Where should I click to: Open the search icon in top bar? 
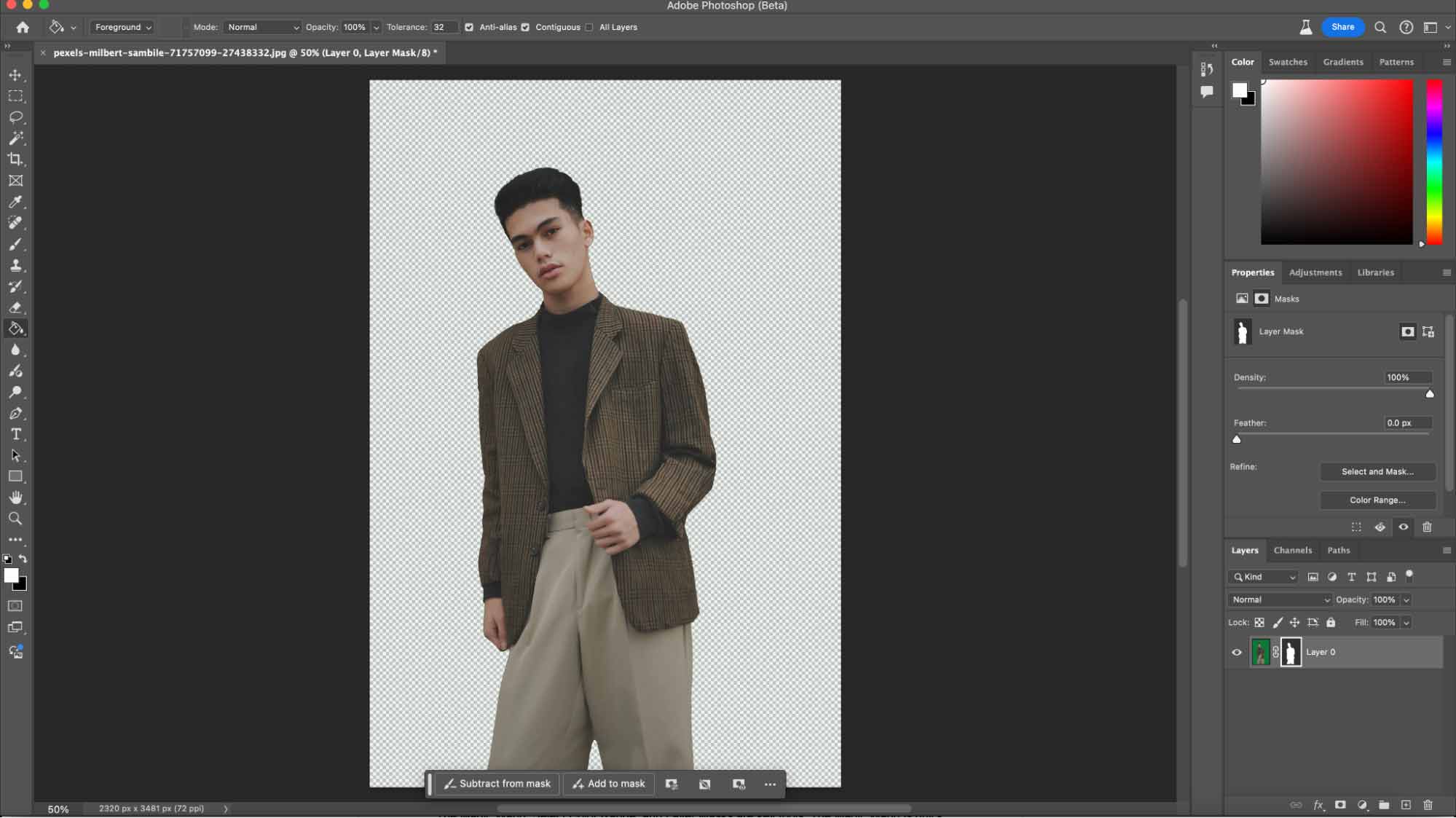pyautogui.click(x=1380, y=27)
